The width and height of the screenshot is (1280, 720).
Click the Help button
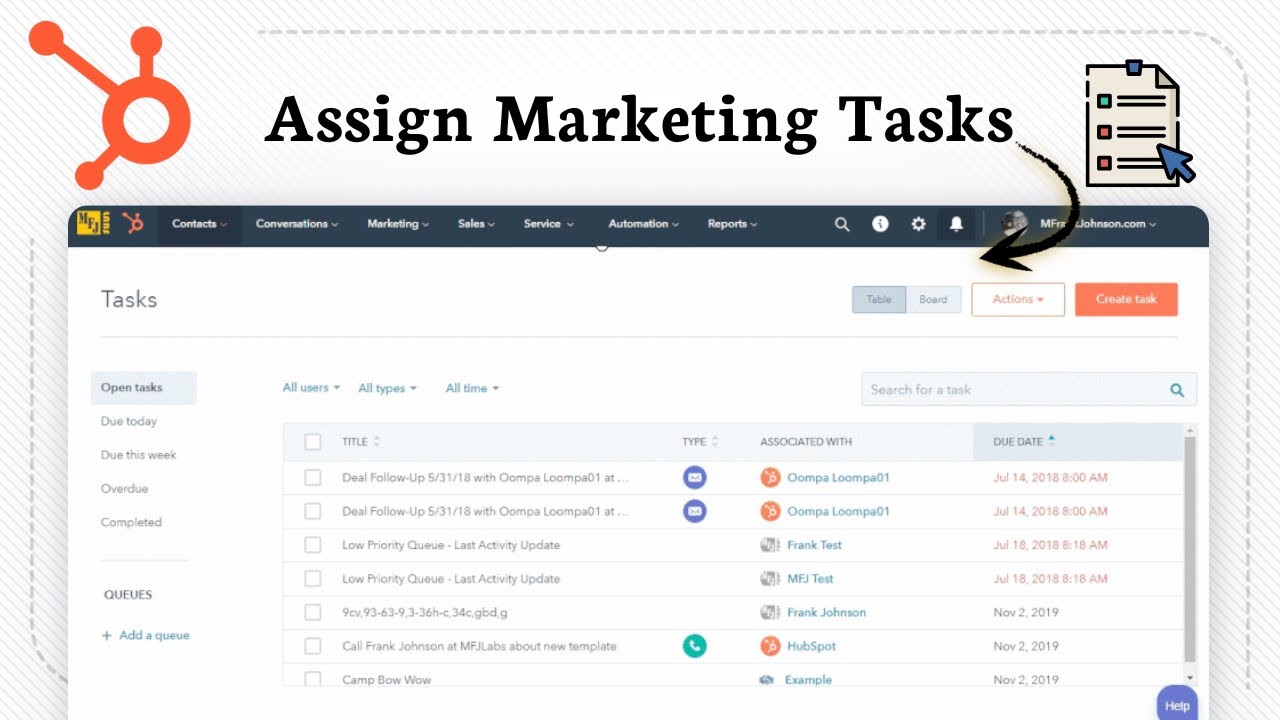[1177, 705]
